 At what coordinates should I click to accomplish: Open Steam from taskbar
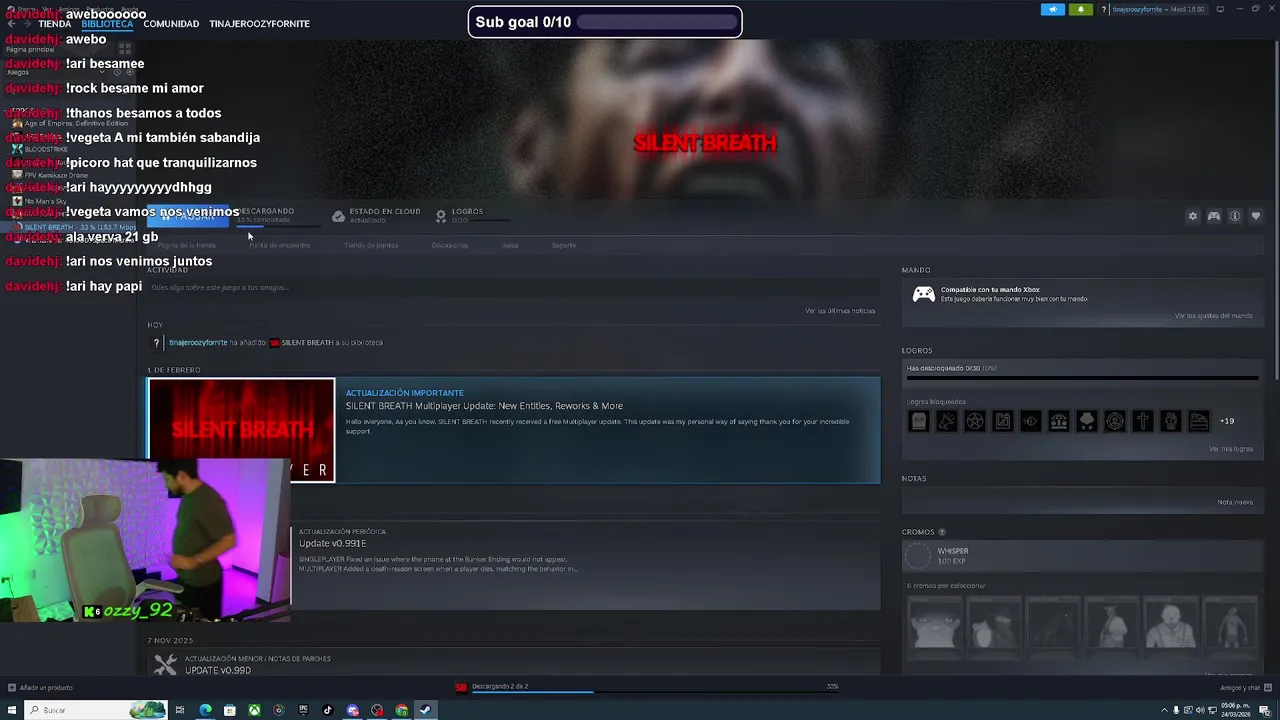pos(425,710)
